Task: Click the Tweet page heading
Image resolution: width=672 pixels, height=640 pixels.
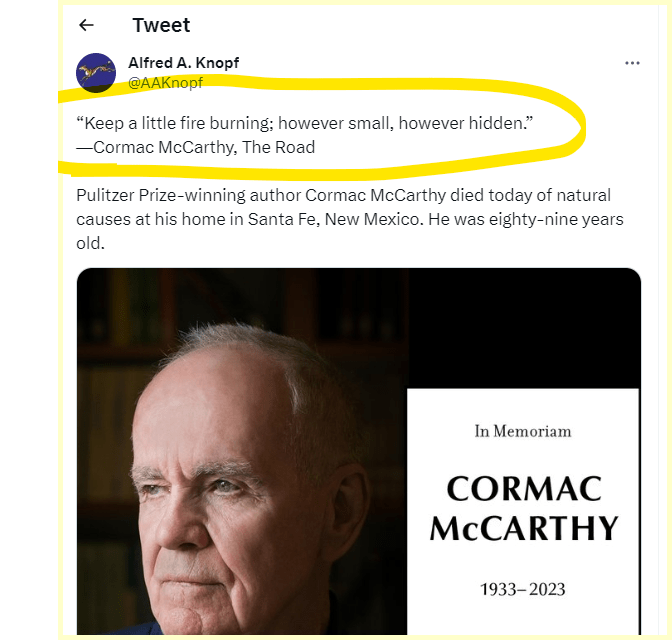Action: pyautogui.click(x=160, y=26)
